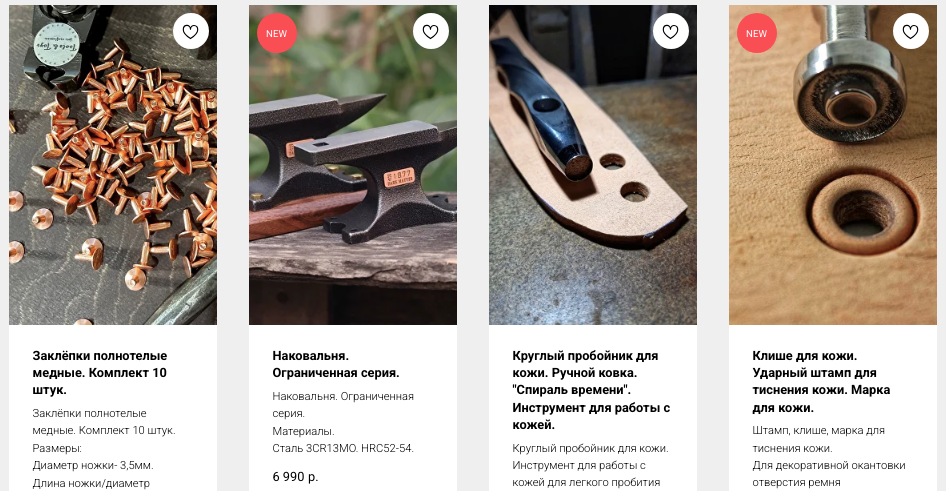Image resolution: width=946 pixels, height=491 pixels.
Task: Click the anvil description "Наковальня. Ограниченная серия."
Action: [x=343, y=405]
